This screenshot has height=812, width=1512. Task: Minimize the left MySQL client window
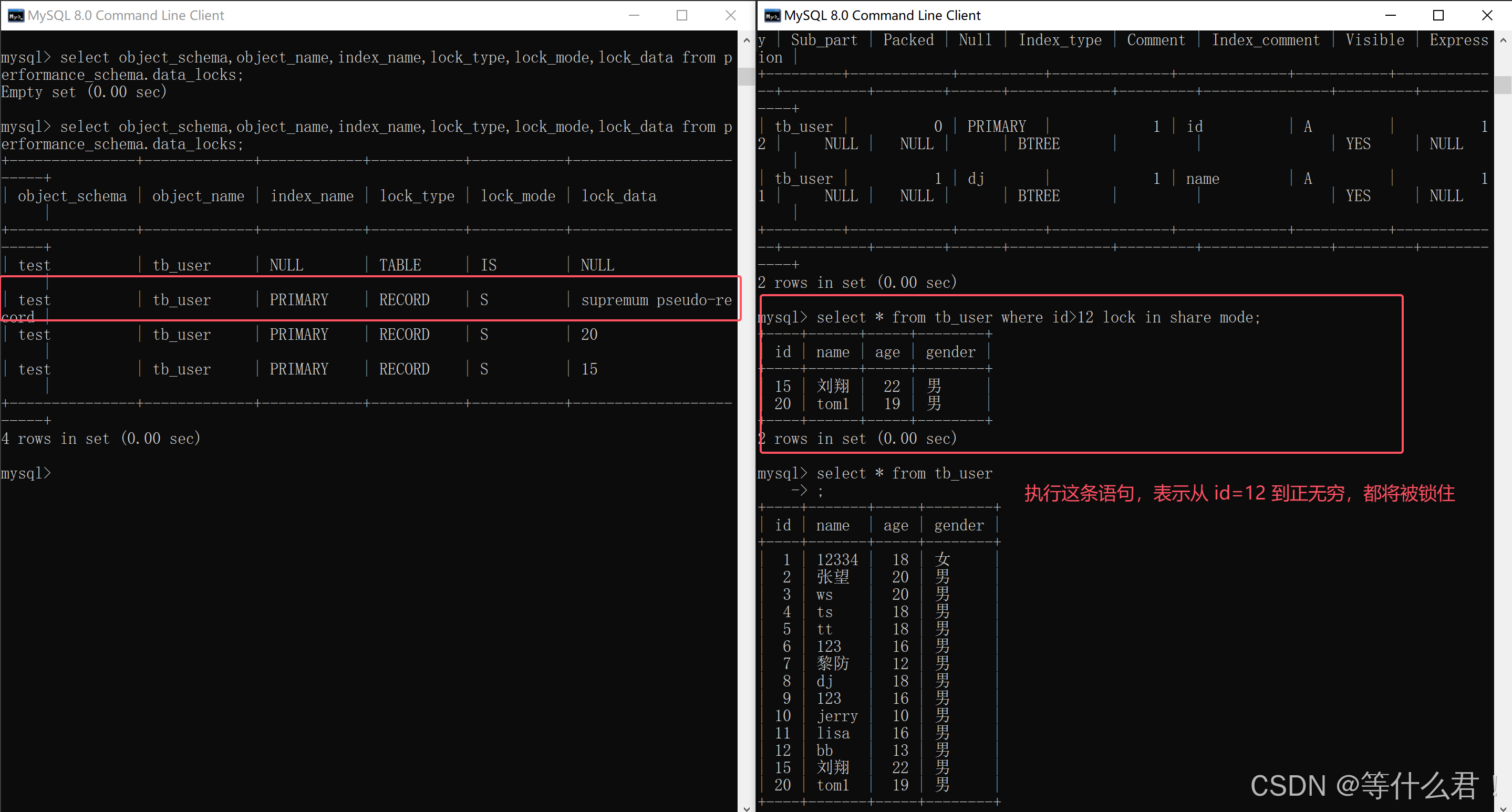[x=634, y=15]
